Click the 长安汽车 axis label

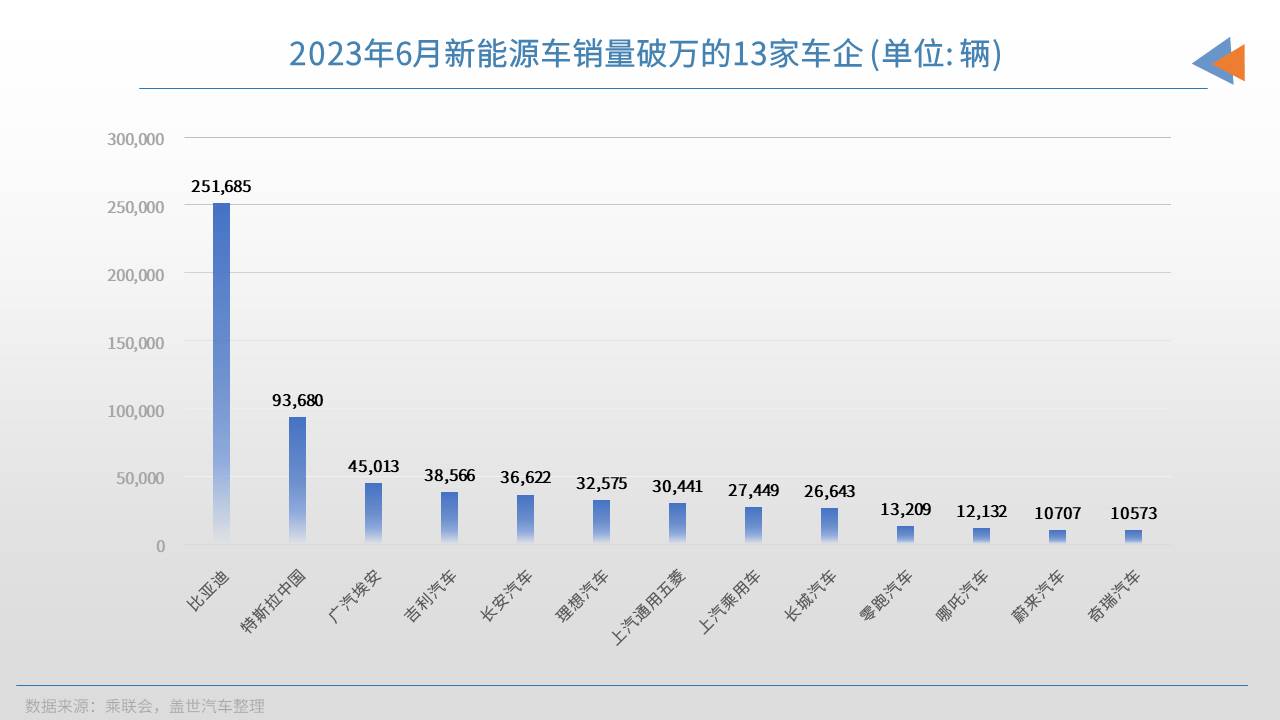(x=507, y=596)
